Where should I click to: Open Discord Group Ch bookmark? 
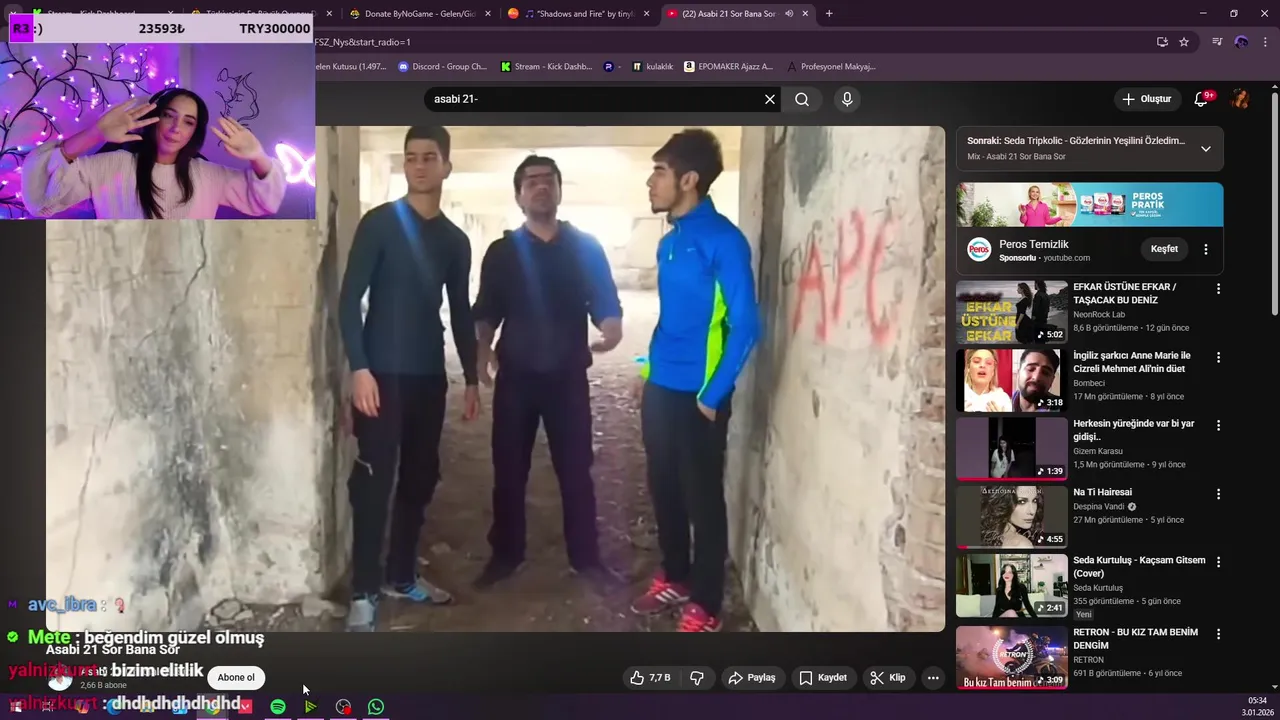pyautogui.click(x=442, y=67)
